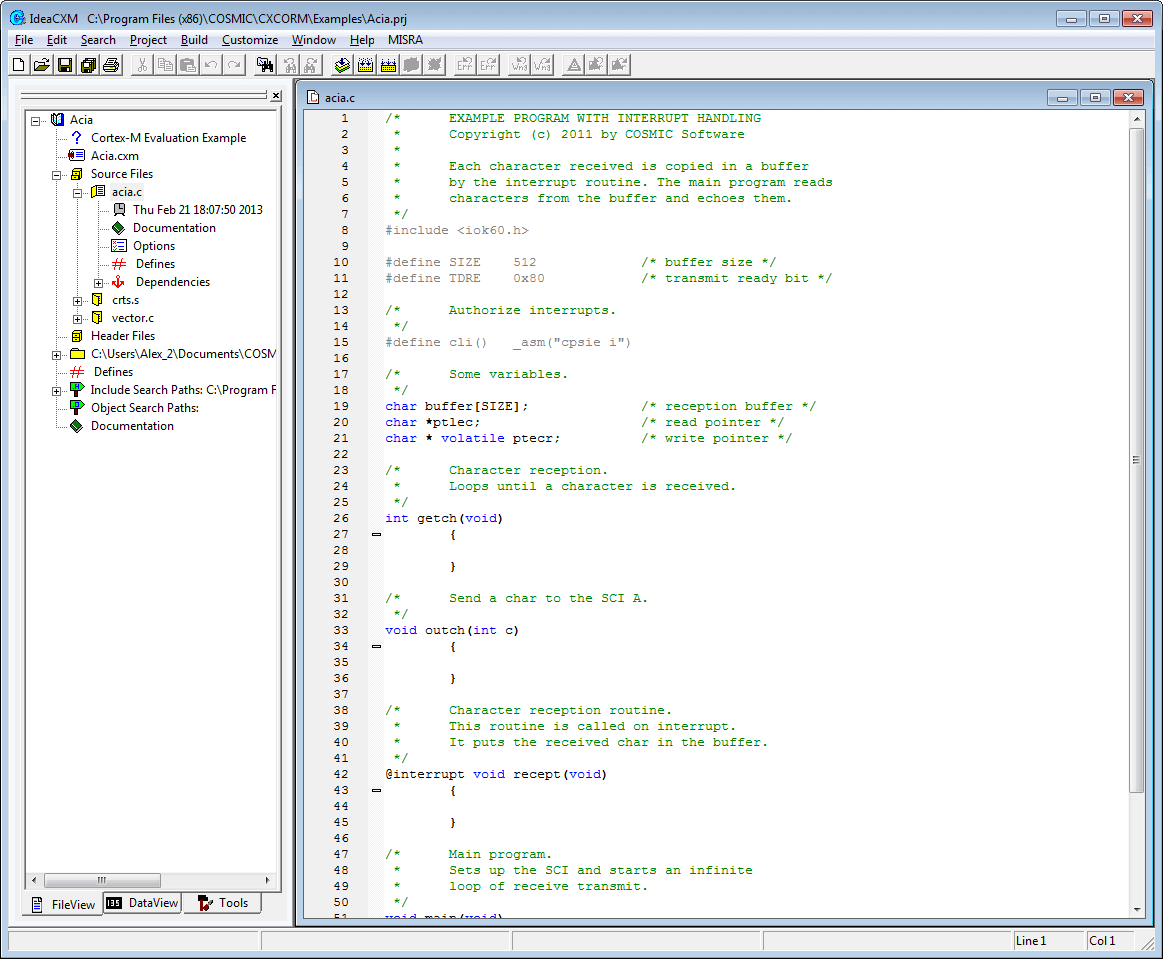Print the file using the printer icon
The height and width of the screenshot is (959, 1163).
click(110, 65)
